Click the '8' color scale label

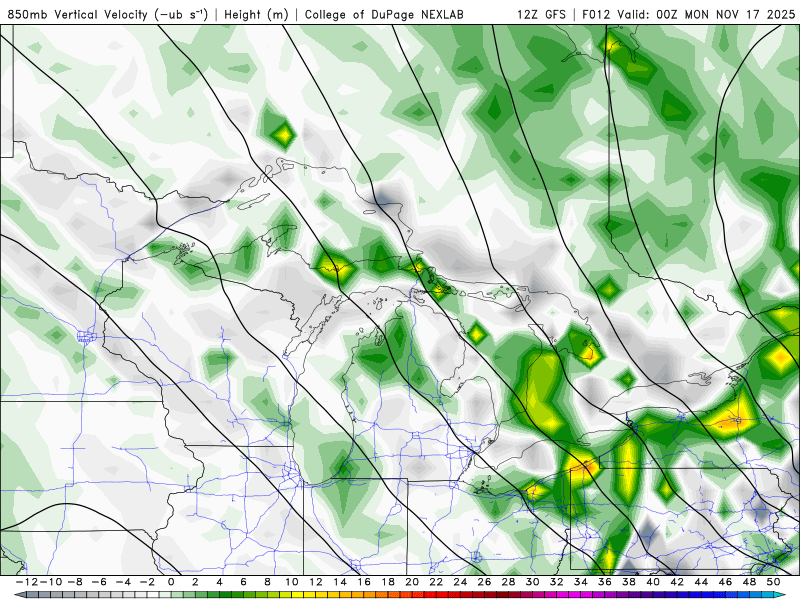click(x=267, y=582)
